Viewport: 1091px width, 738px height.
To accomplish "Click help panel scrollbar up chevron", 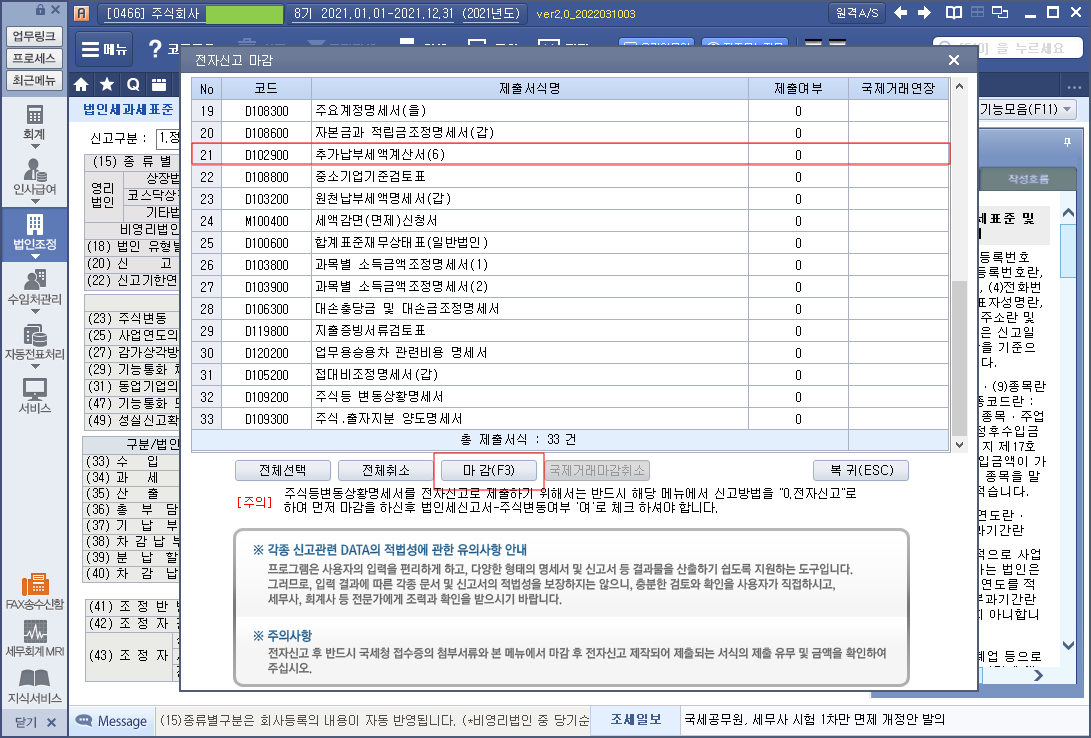I will (x=1069, y=213).
